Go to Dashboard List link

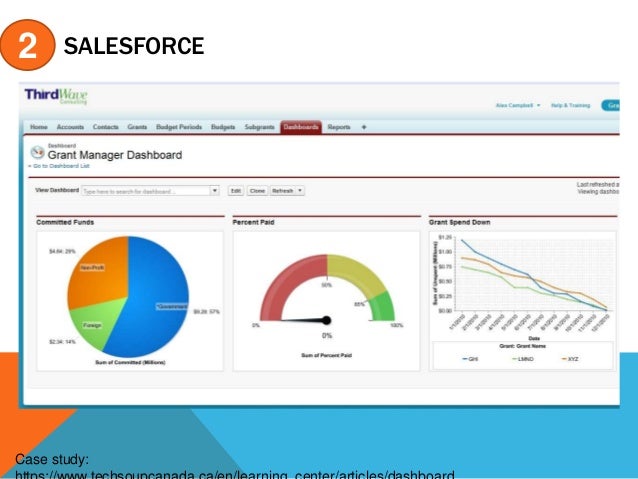point(59,166)
